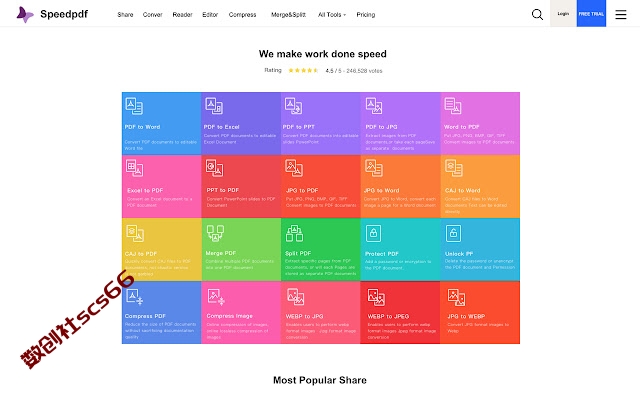Click the Word to PDF tile icon
640x400 pixels.
[x=453, y=106]
